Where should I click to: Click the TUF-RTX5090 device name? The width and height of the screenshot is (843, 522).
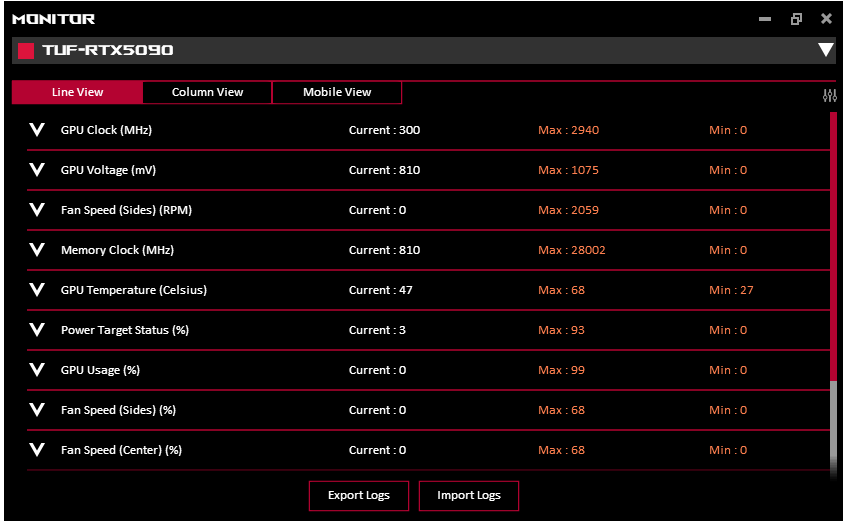pos(108,51)
